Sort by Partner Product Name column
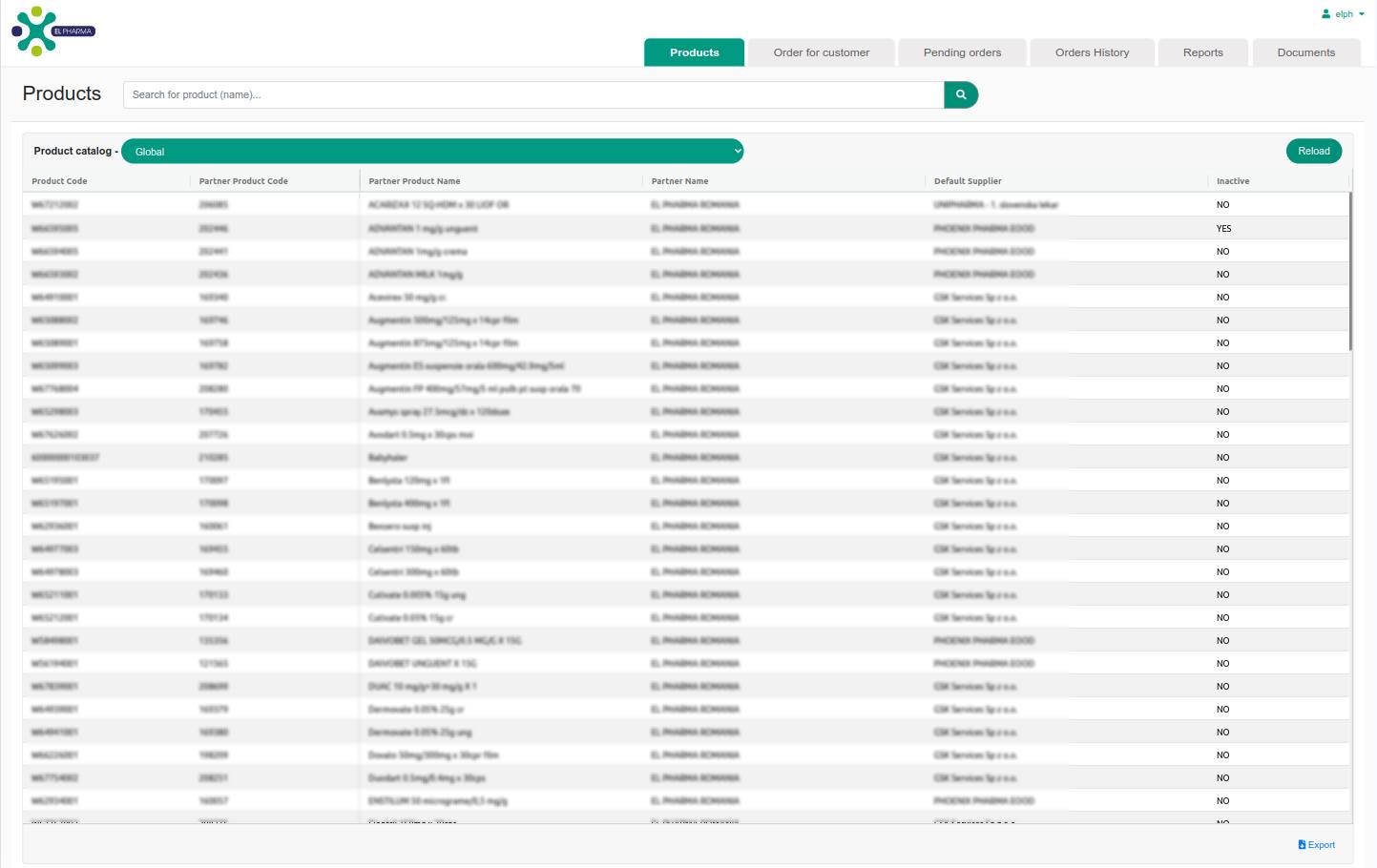Viewport: 1377px width, 868px height. pos(414,181)
